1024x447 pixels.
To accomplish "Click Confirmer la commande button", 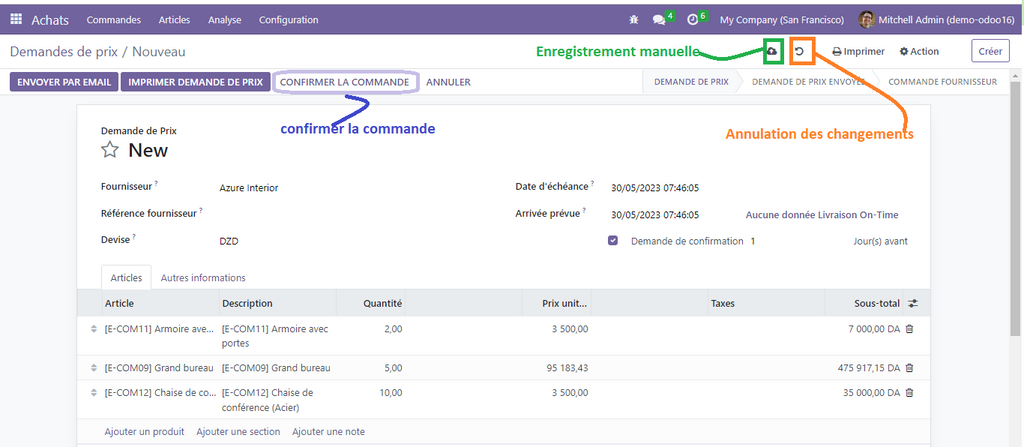I will click(345, 82).
